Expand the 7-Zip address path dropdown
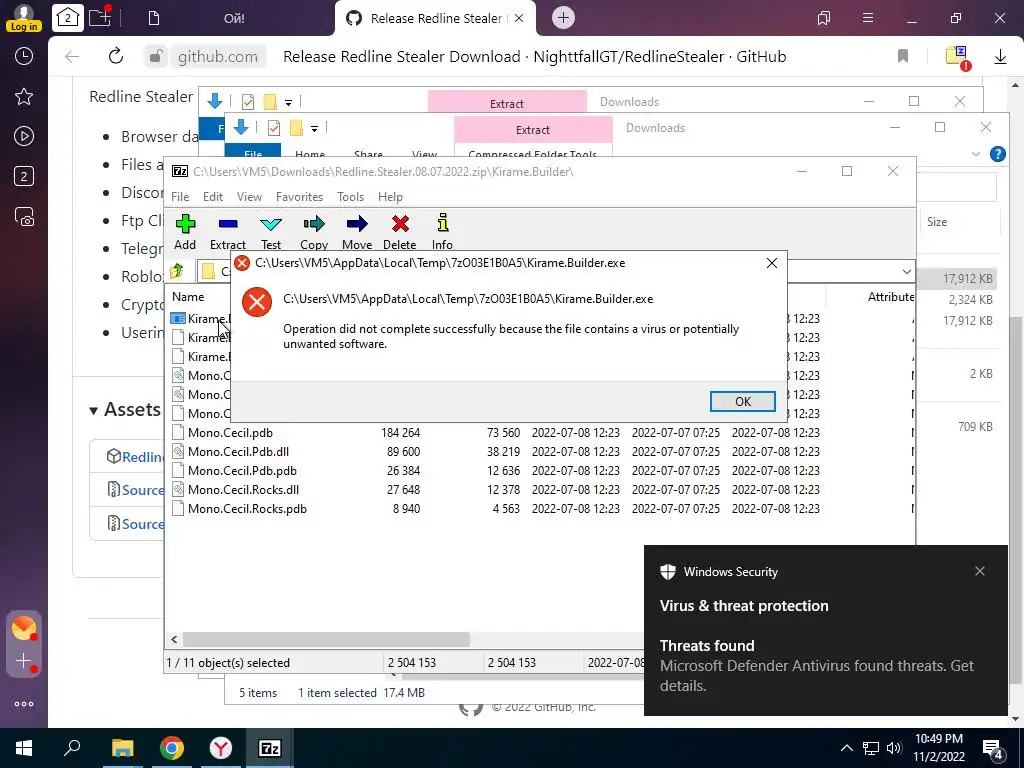Viewport: 1024px width, 768px height. (906, 271)
